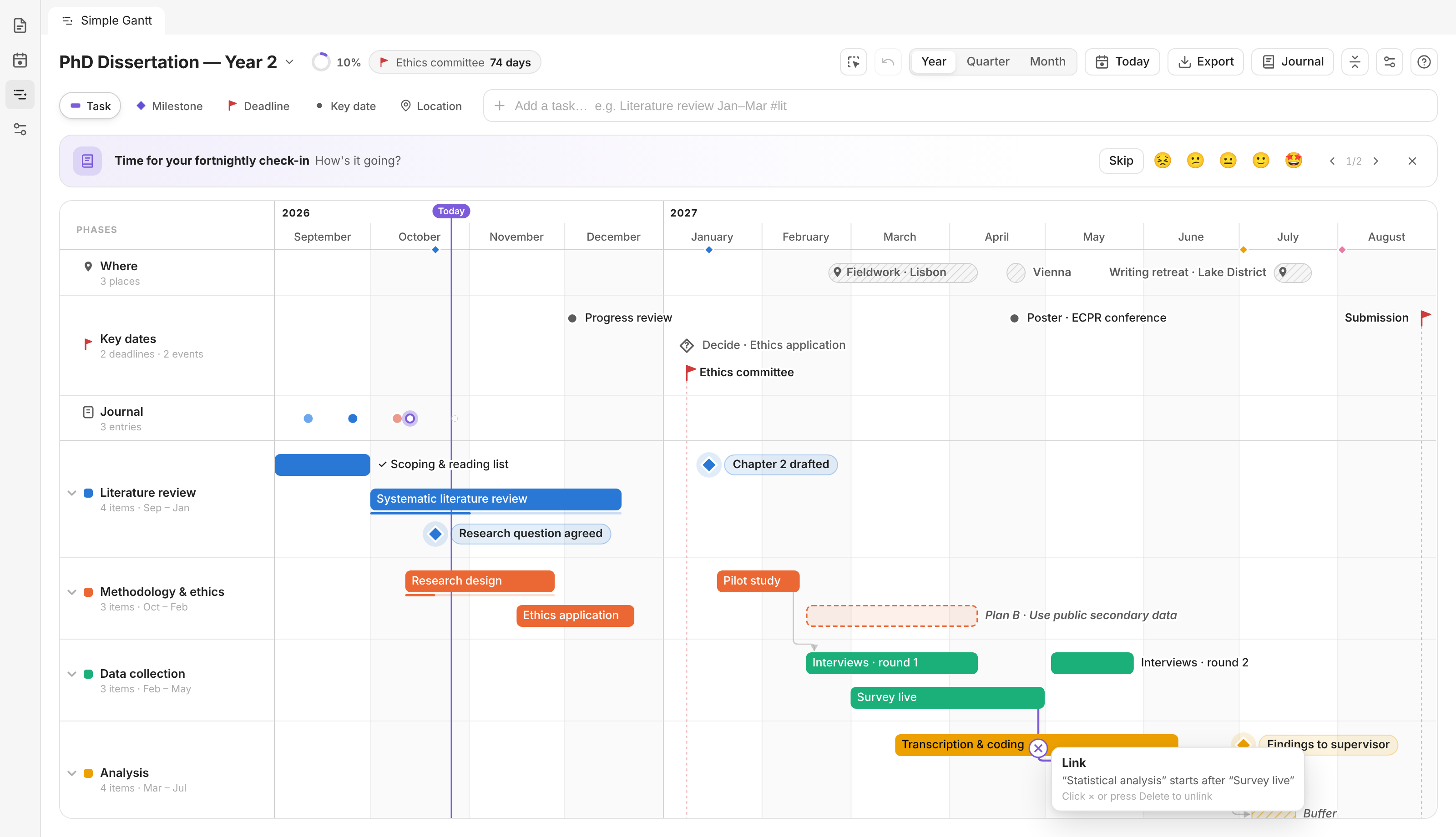The image size is (1456, 837).
Task: Click the Add a task input field
Action: (x=960, y=106)
